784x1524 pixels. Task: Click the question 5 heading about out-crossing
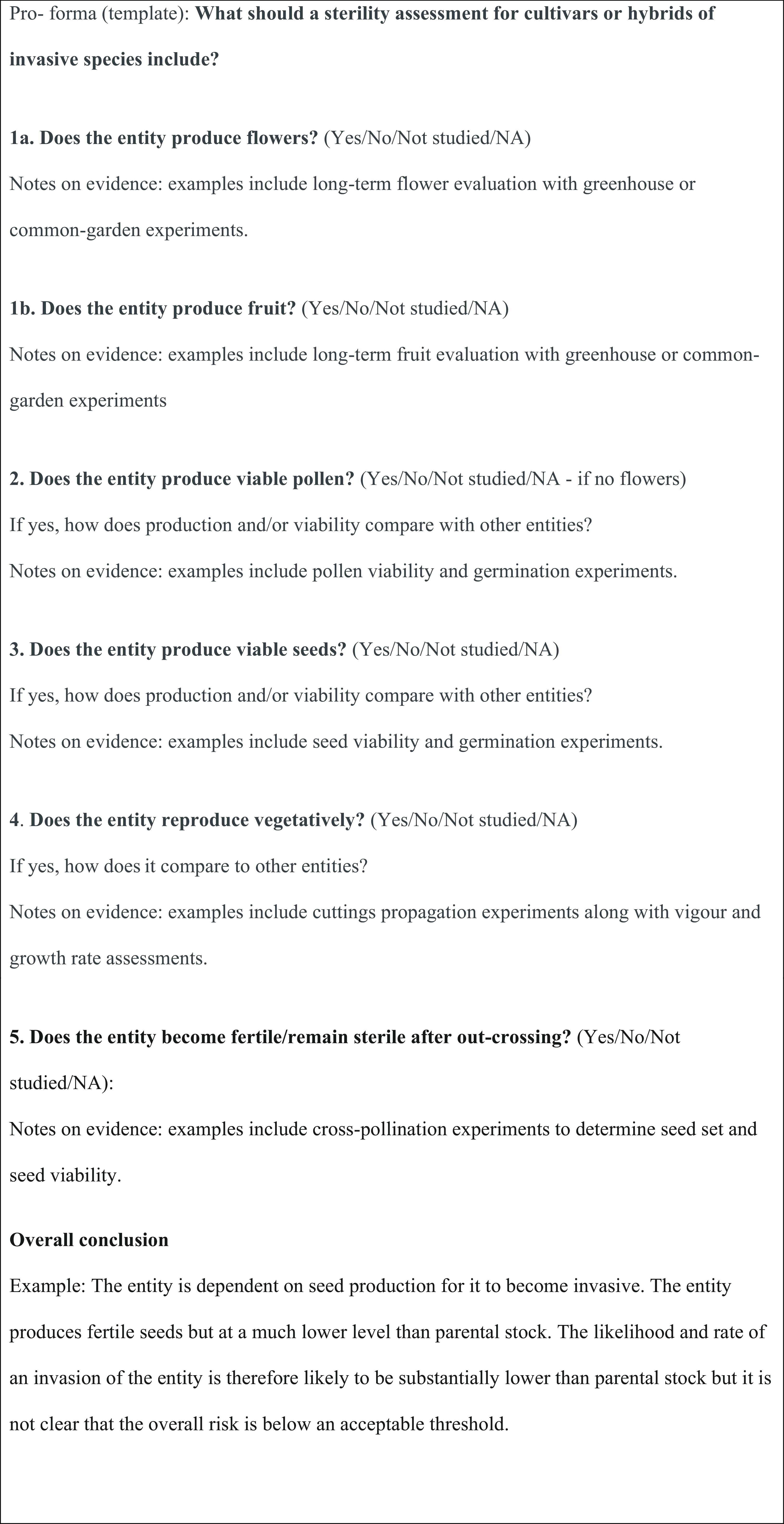click(x=290, y=1037)
